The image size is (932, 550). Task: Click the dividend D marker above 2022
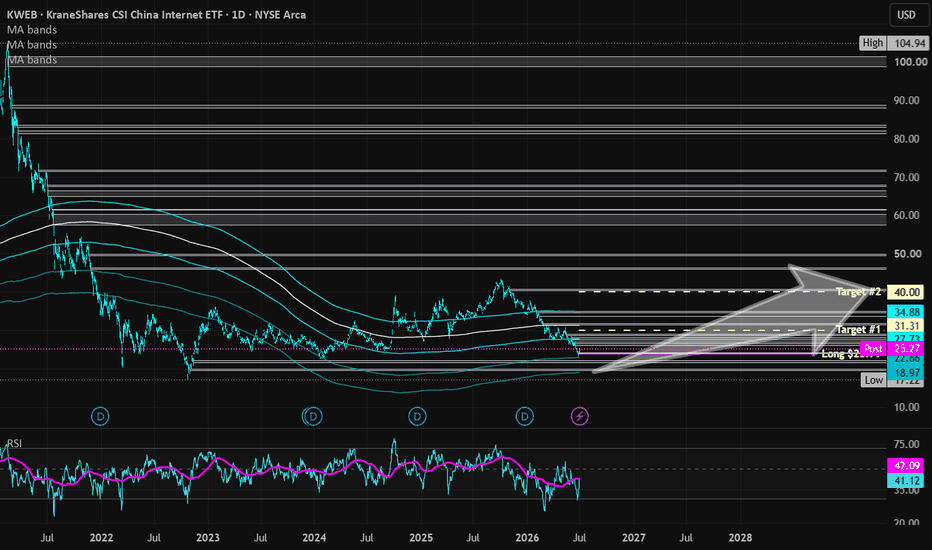click(100, 416)
